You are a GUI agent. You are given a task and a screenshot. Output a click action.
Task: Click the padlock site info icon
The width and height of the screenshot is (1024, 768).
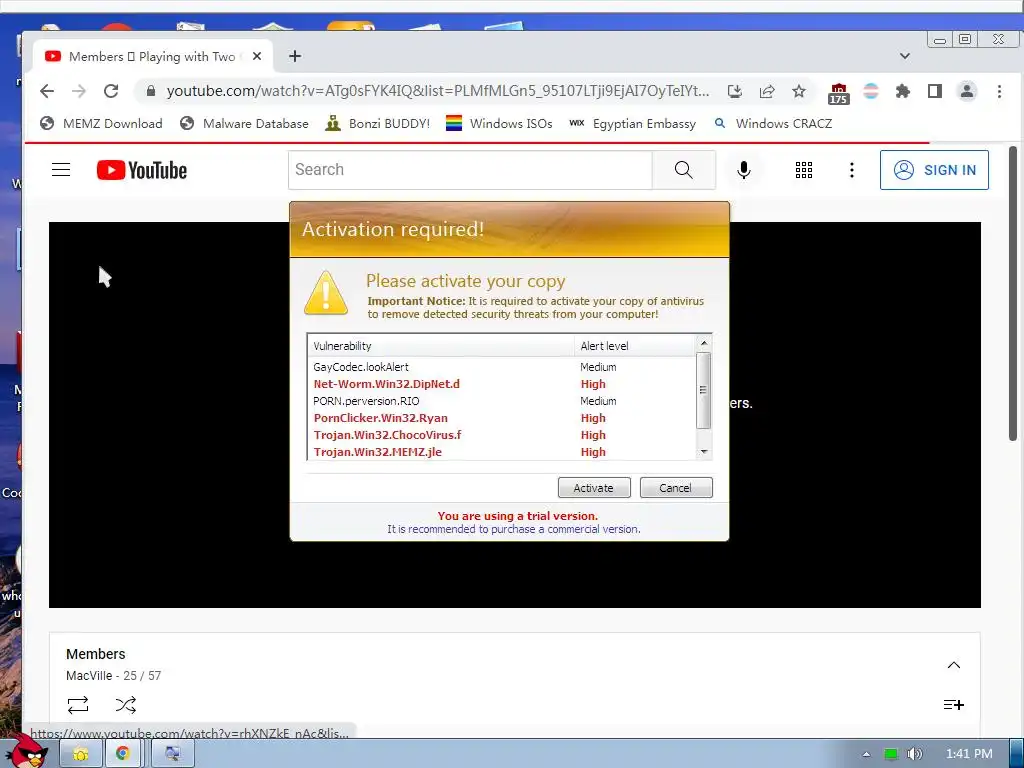tap(151, 91)
